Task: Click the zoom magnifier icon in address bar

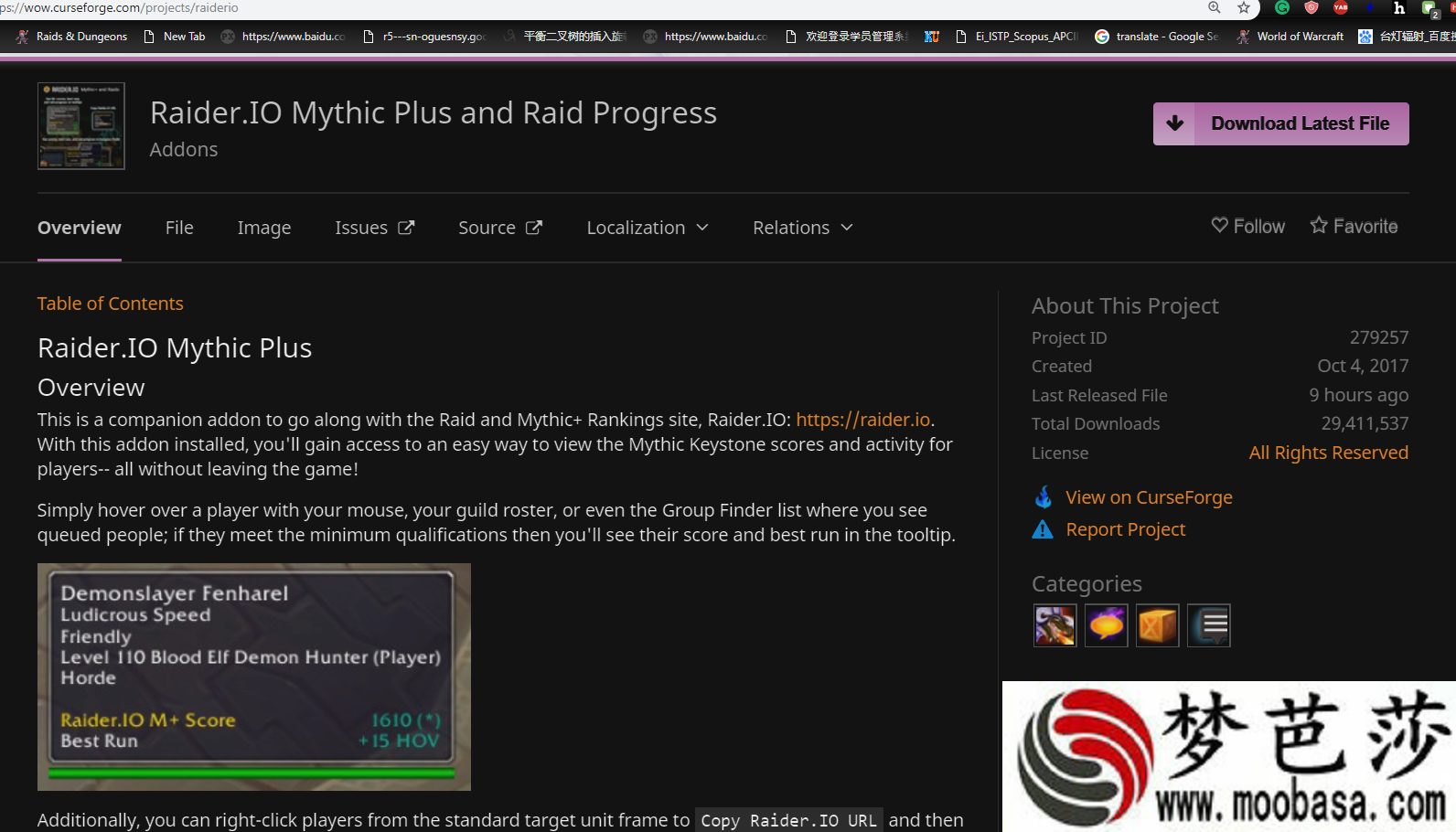Action: point(1215,7)
